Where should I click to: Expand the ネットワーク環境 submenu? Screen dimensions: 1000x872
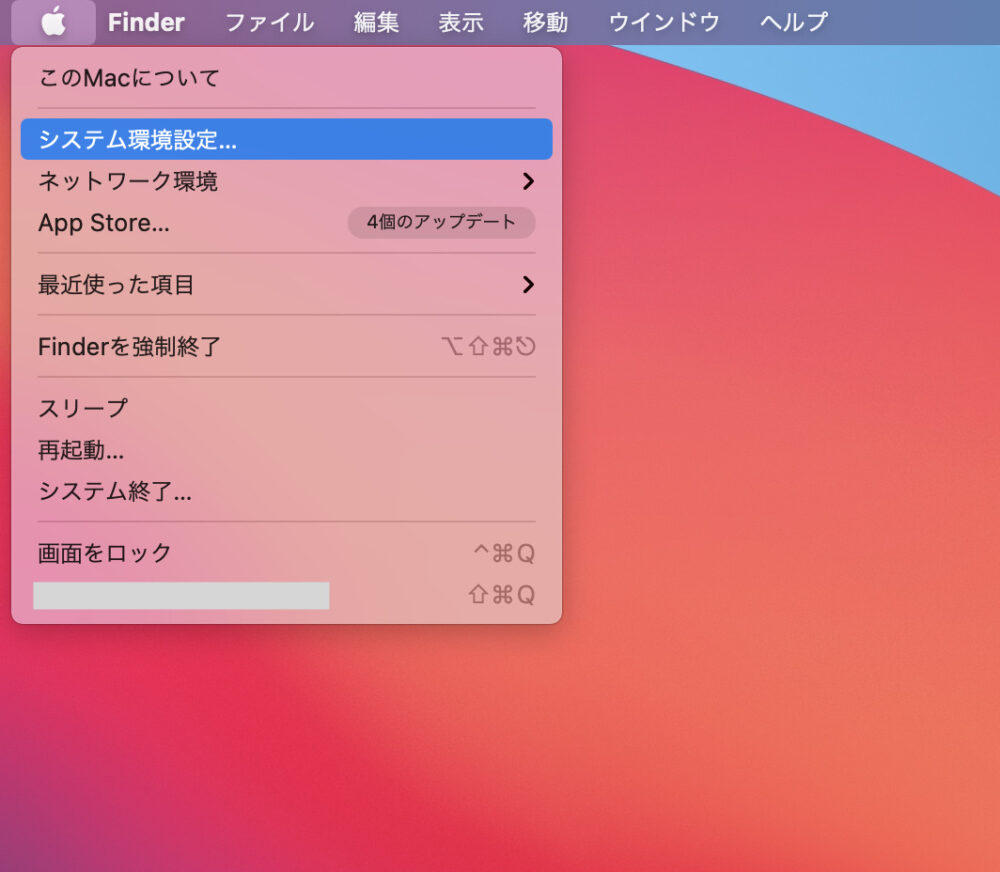286,181
